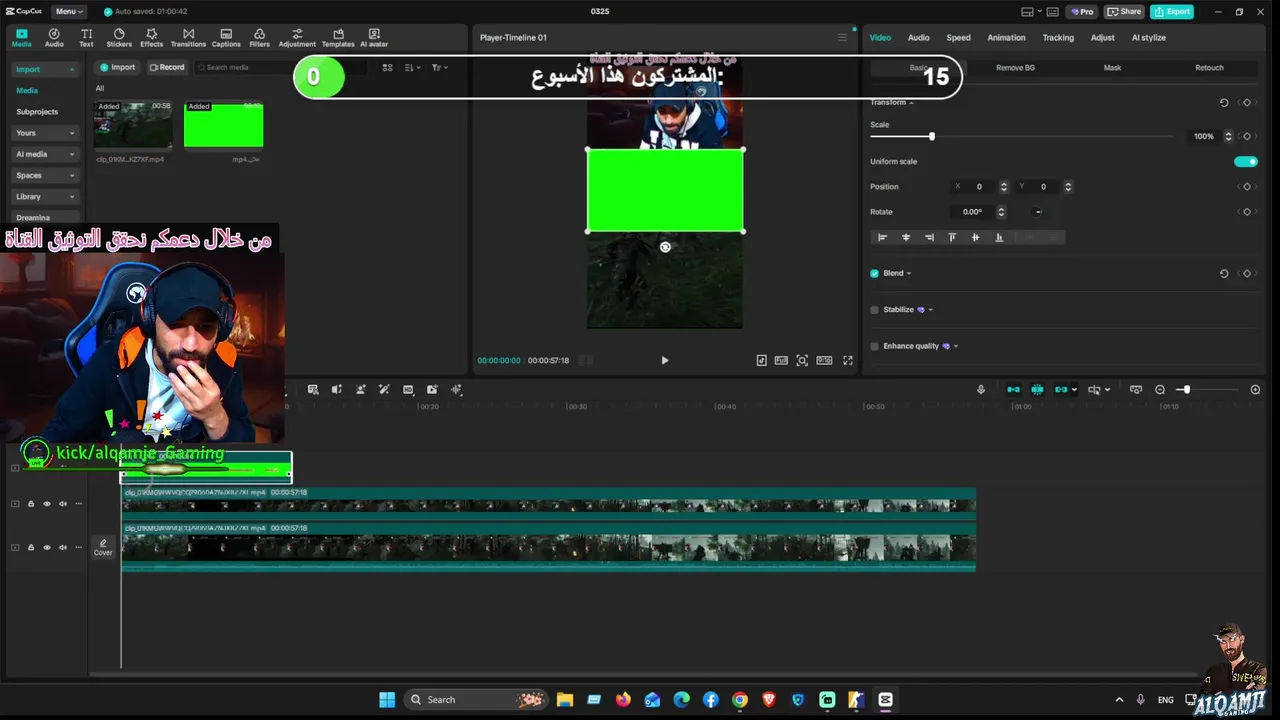Open the Adjustment tab in top toolbar
This screenshot has height=720, width=1280.
[297, 38]
